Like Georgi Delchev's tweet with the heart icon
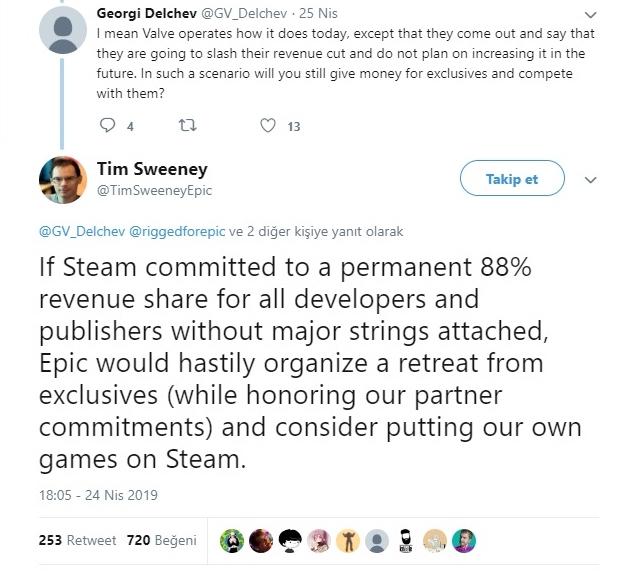This screenshot has height=570, width=633. 267,126
